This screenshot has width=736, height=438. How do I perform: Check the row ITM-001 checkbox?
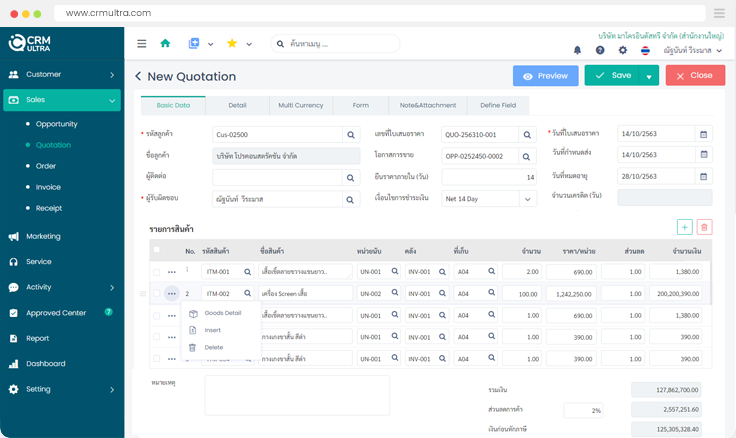(157, 272)
